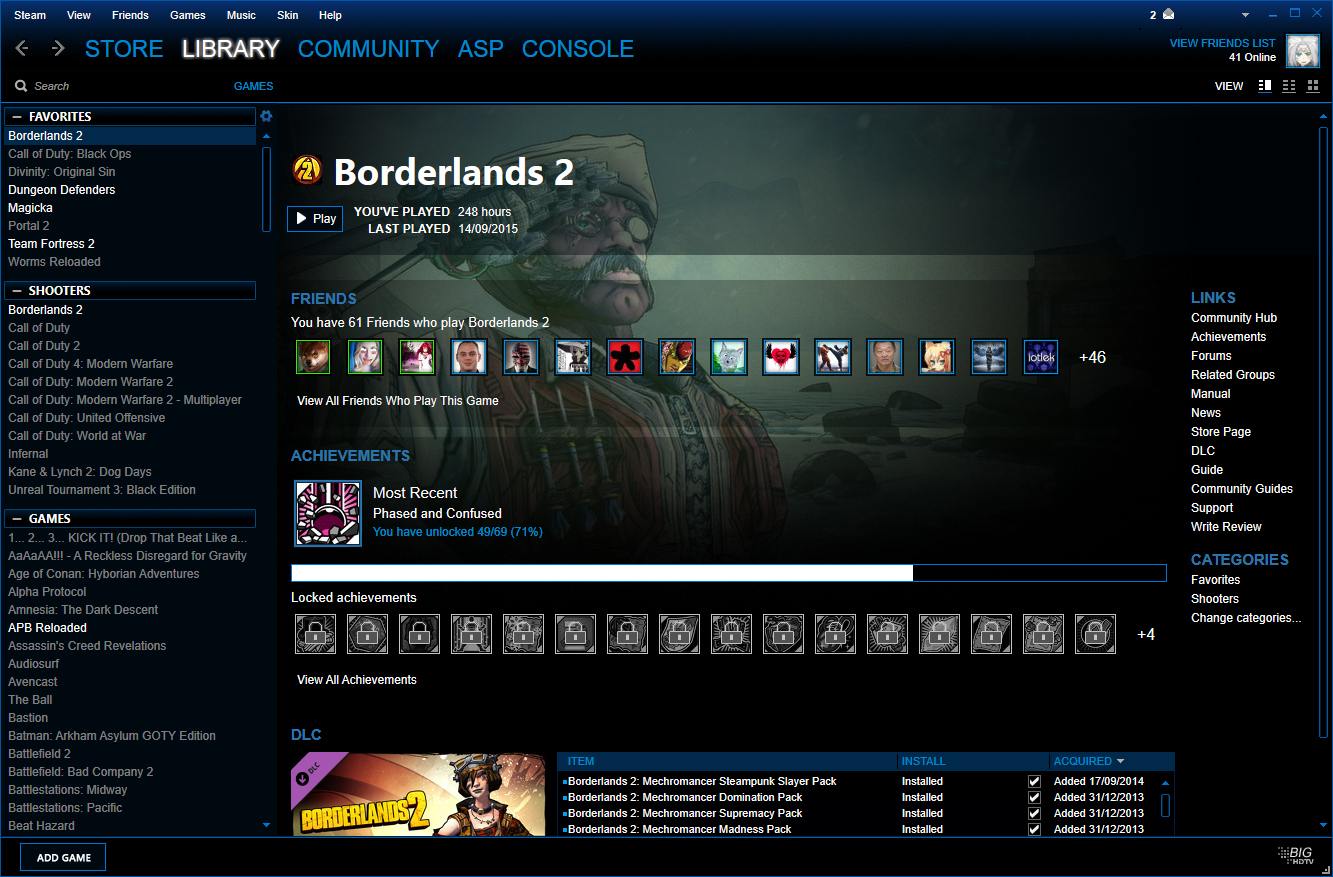Open the flag-painted mask friend avatar
The height and width of the screenshot is (877, 1333).
point(521,357)
